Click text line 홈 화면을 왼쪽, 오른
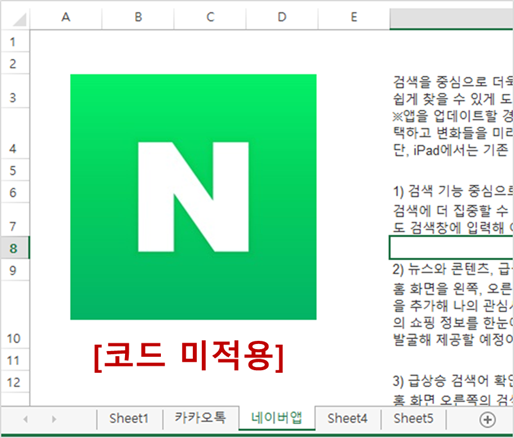Screen dimensions: 514x438 pos(453,289)
